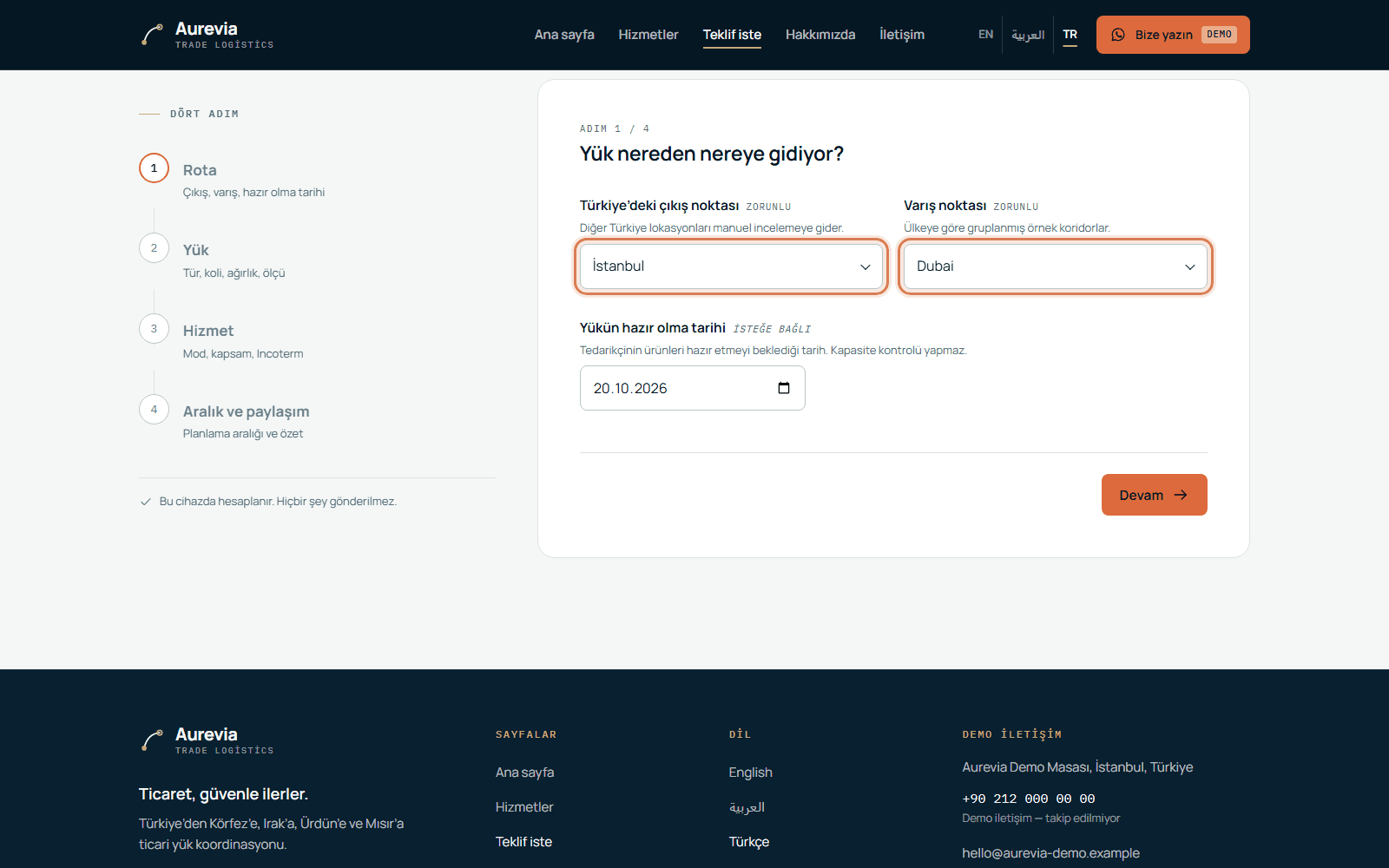The width and height of the screenshot is (1389, 868).
Task: Open footer Ana sayfa link
Action: [x=525, y=773]
